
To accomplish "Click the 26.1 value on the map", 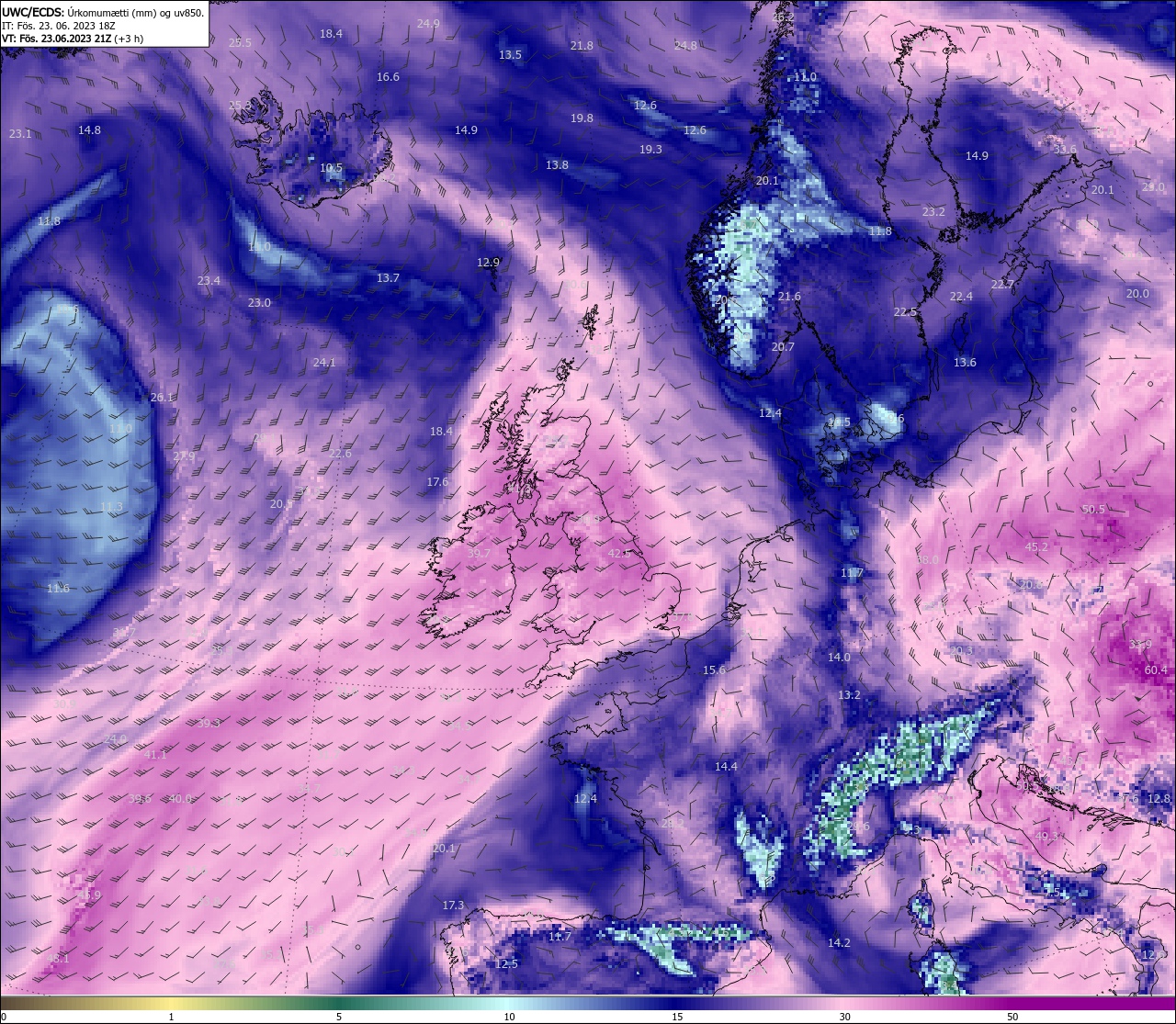I will (x=162, y=398).
